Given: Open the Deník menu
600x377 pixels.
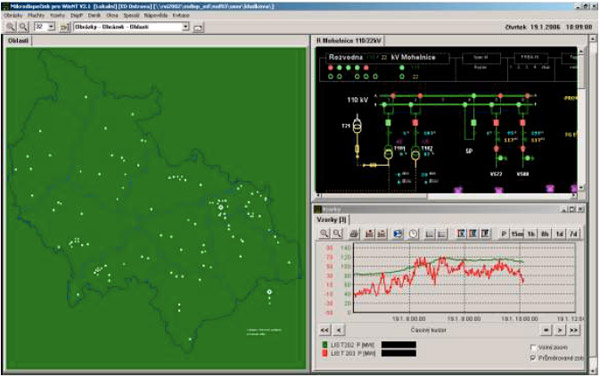Looking at the screenshot, I should [94, 15].
